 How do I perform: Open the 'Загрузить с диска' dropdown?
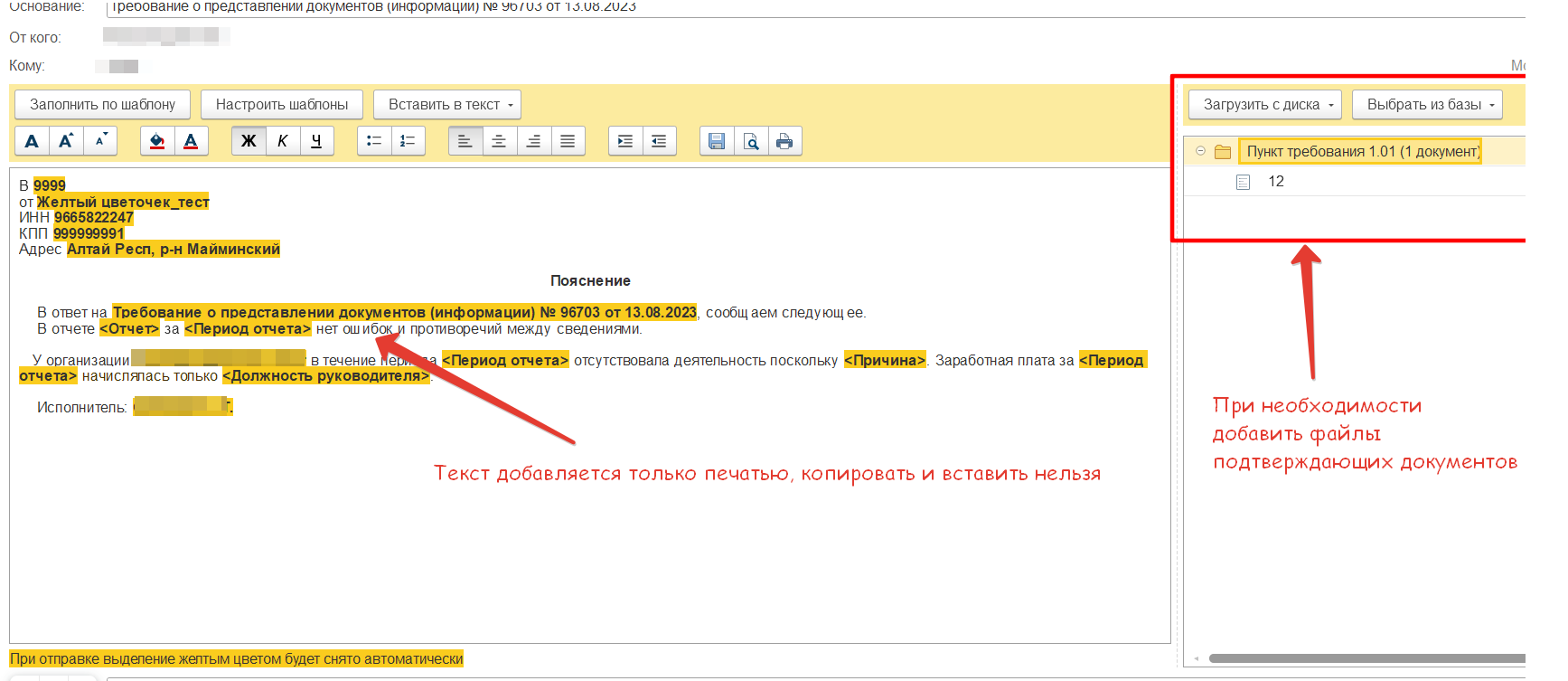(1264, 105)
